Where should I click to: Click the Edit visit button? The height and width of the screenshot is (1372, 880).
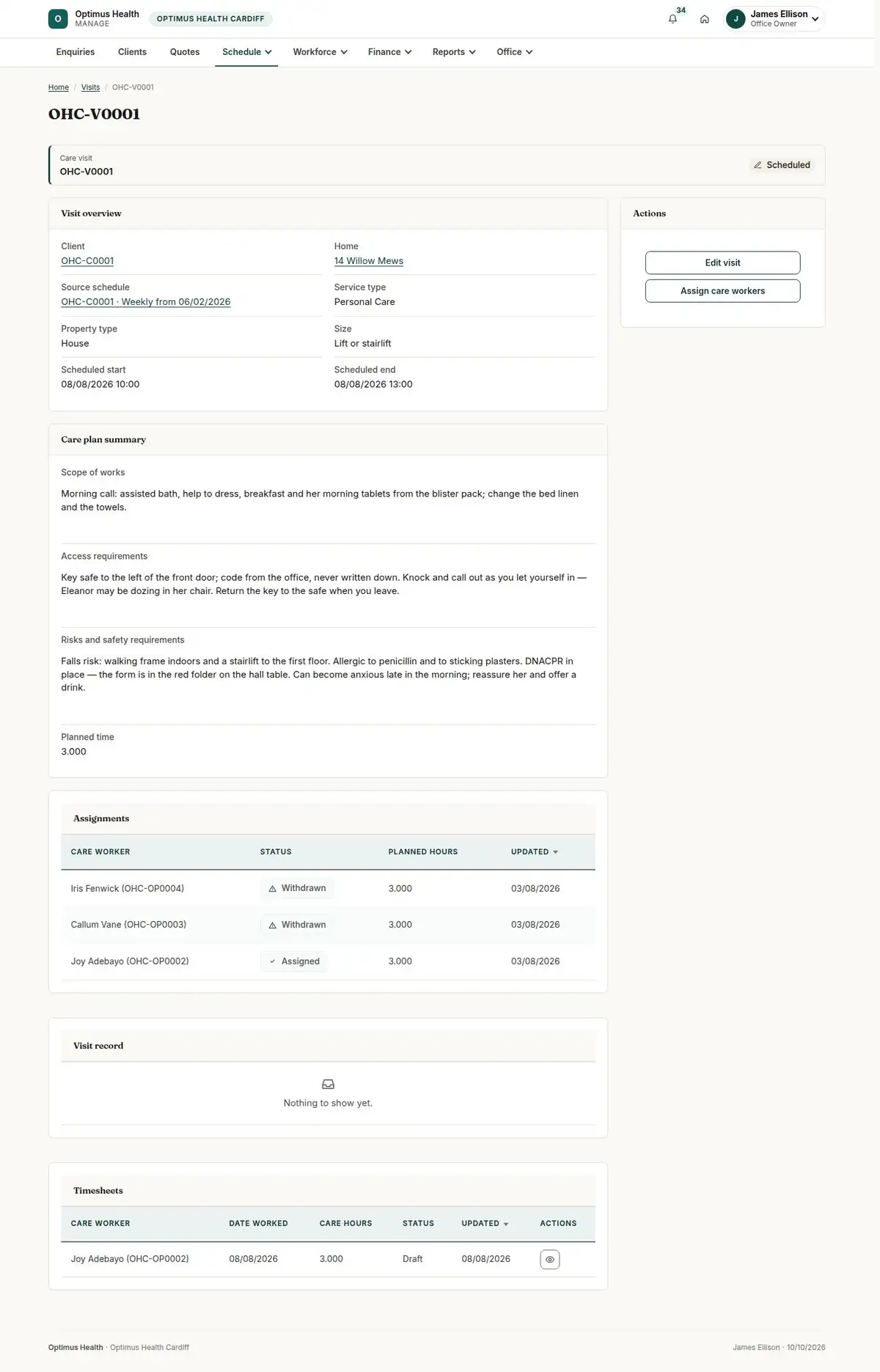pyautogui.click(x=722, y=263)
